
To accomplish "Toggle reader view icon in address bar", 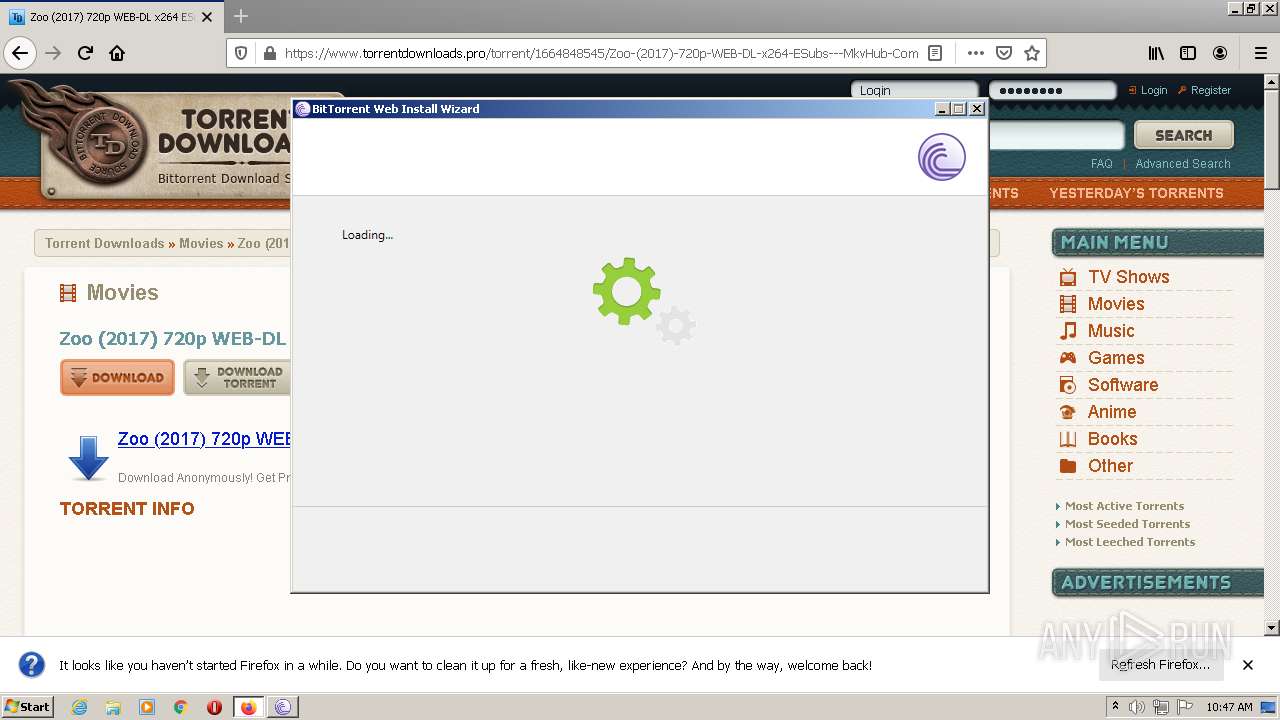I will tap(935, 53).
